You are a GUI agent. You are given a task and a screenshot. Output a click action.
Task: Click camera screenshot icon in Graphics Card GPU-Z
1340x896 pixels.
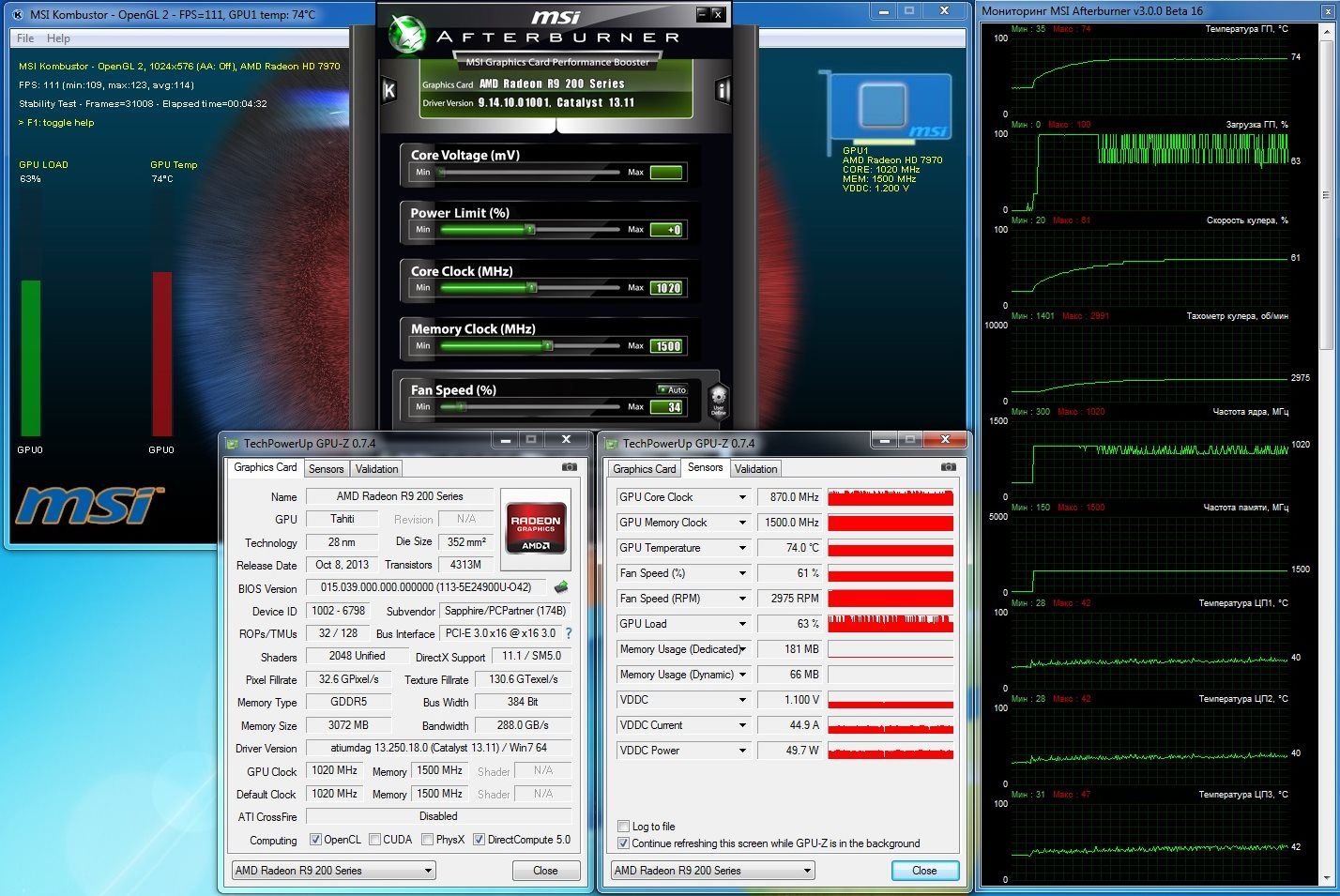click(570, 467)
